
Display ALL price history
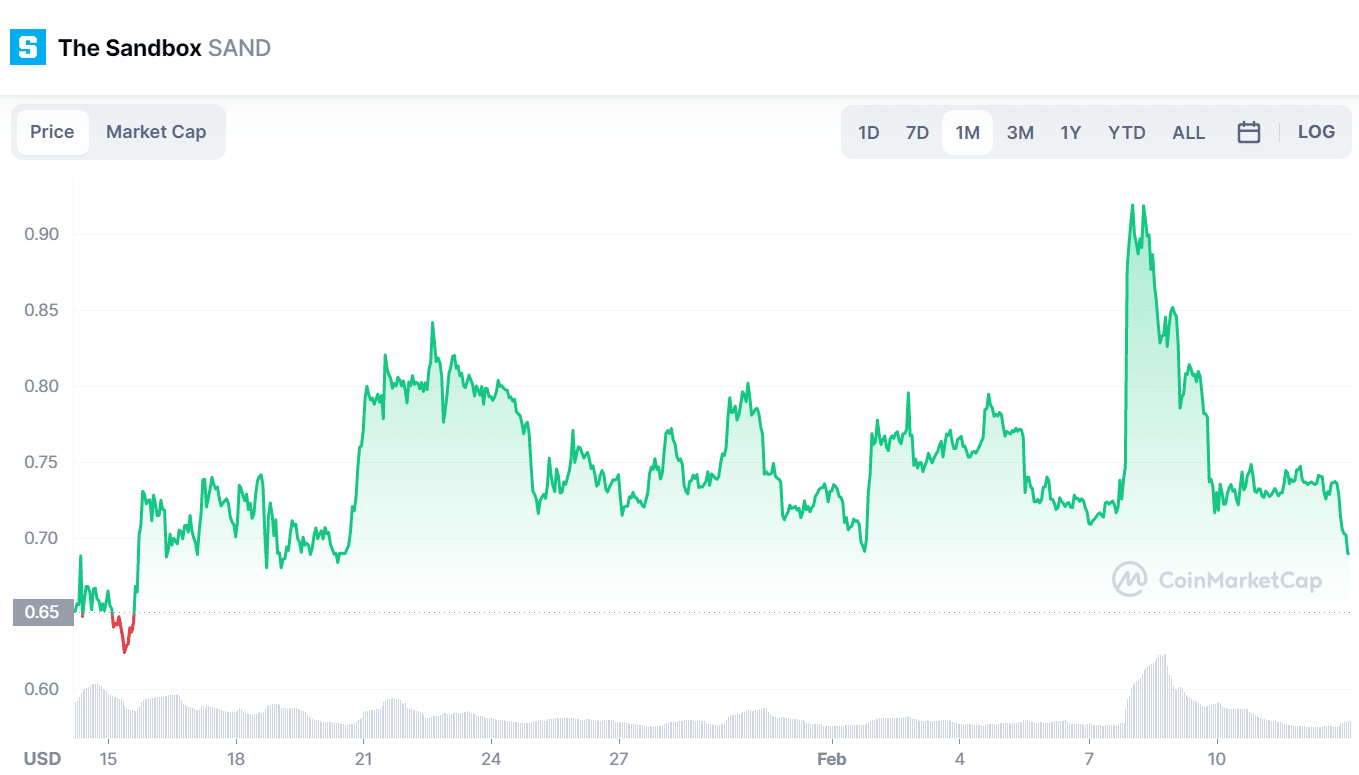(1189, 132)
